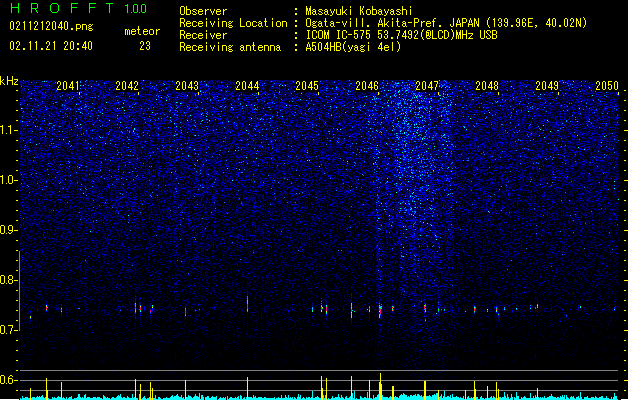Click the kHz axis unit label
Screen dimensions: 629x400
(x=9, y=81)
